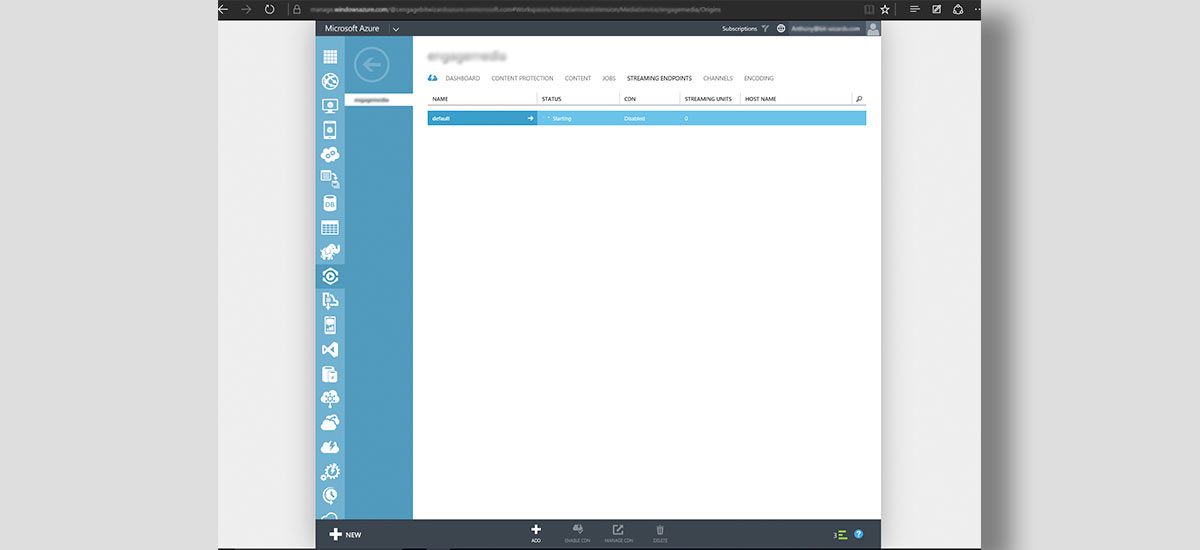Open Virtual Machines monitor icon in sidebar
1200x550 pixels.
330,106
